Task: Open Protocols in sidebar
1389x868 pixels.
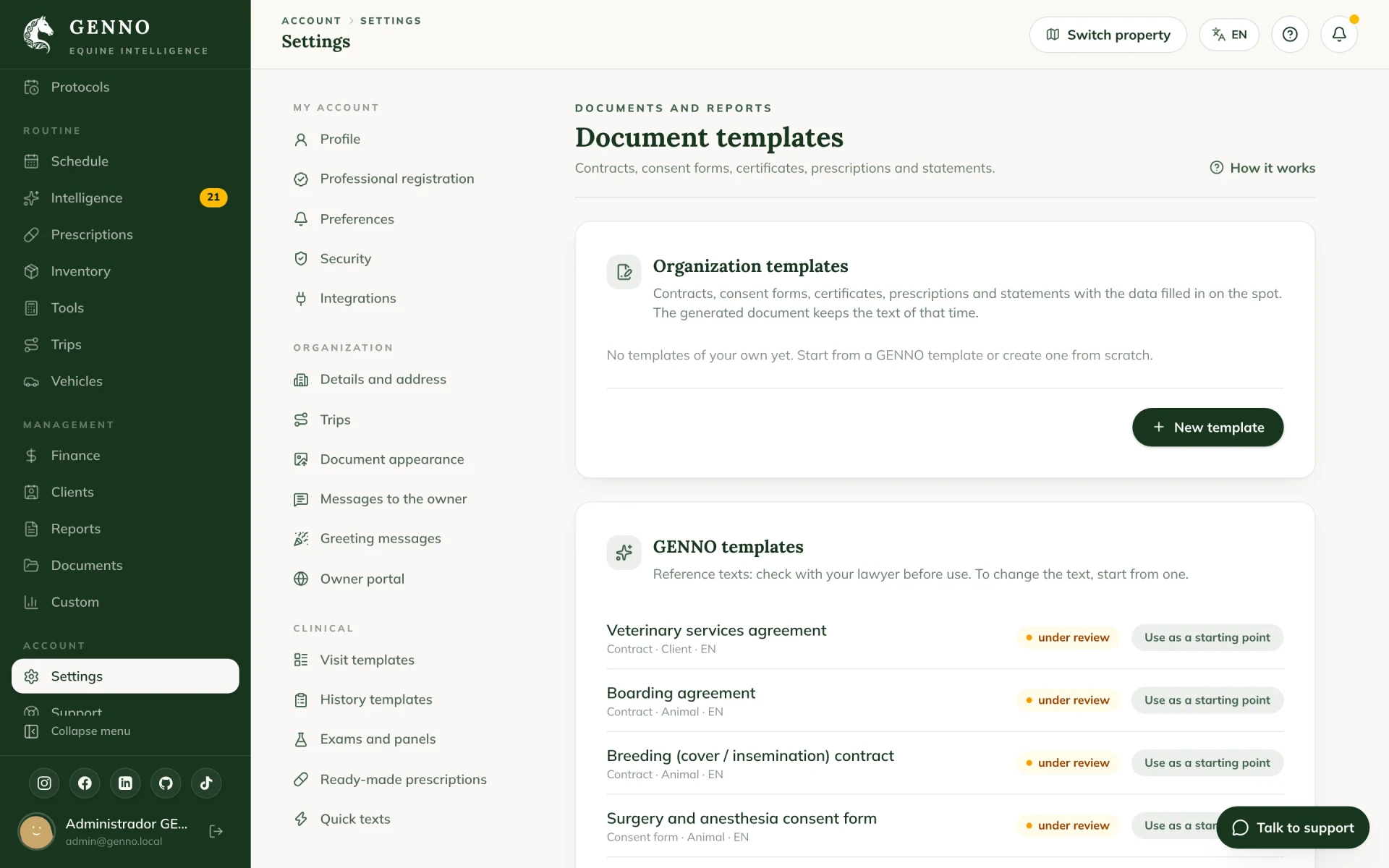Action: 125,87
